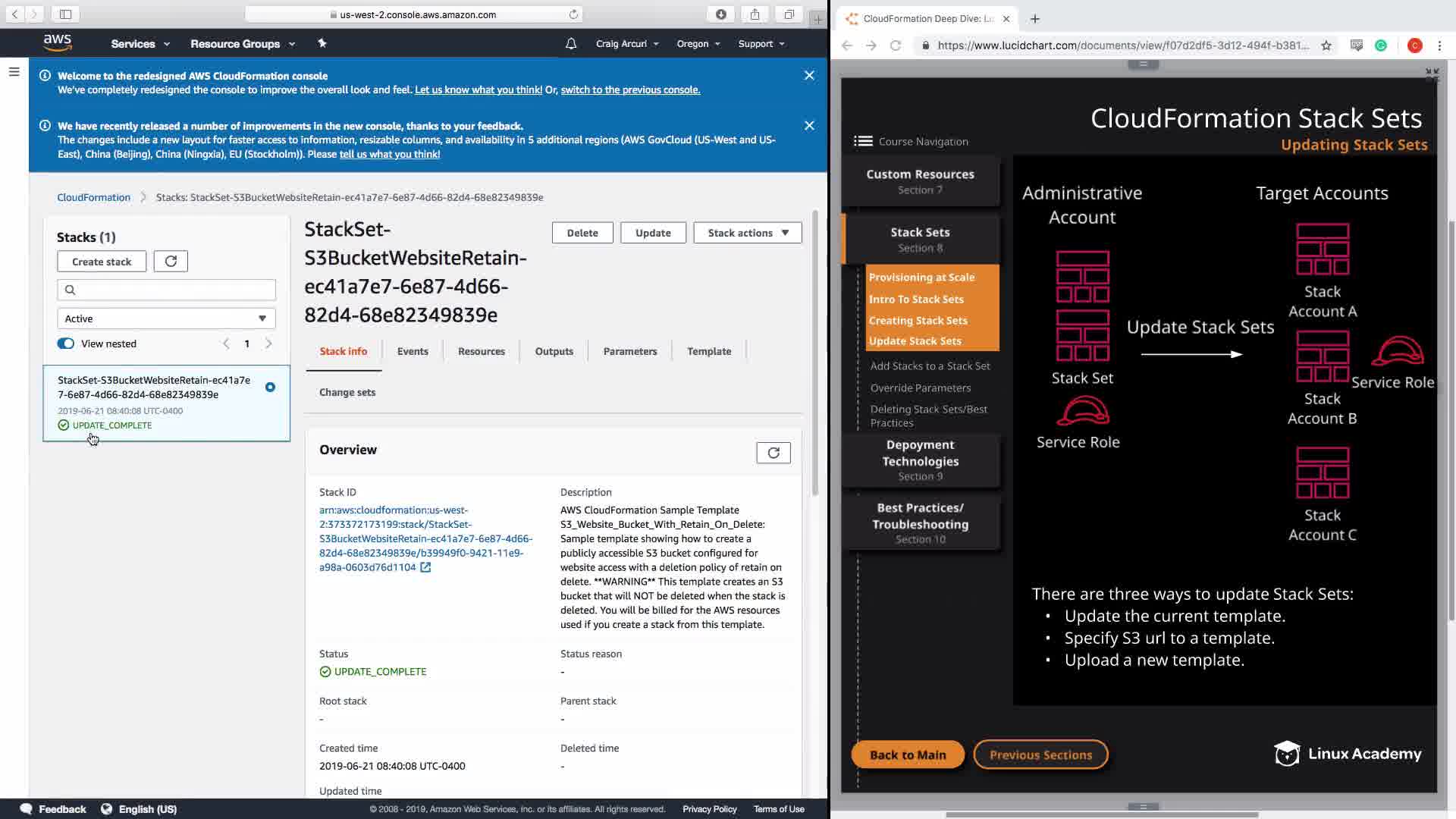1456x819 pixels.
Task: Click the Update button
Action: 652,233
